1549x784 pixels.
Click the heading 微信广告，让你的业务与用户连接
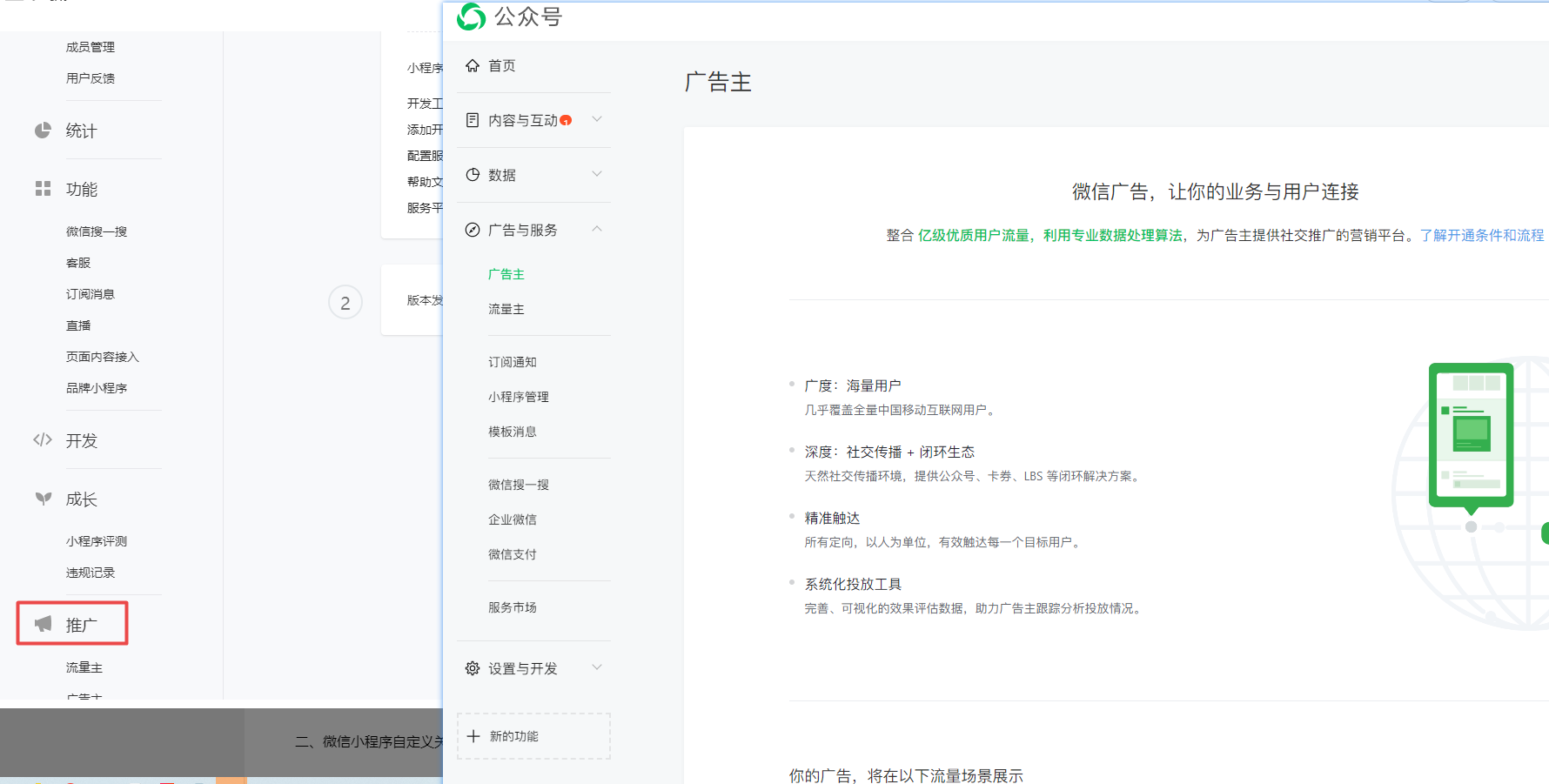tap(1216, 191)
